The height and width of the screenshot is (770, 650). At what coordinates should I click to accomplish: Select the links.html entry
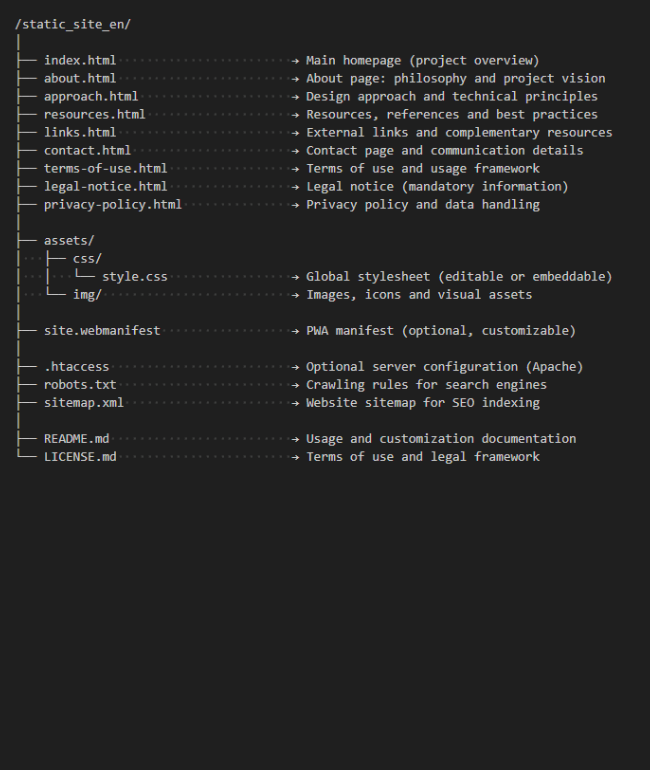point(80,133)
